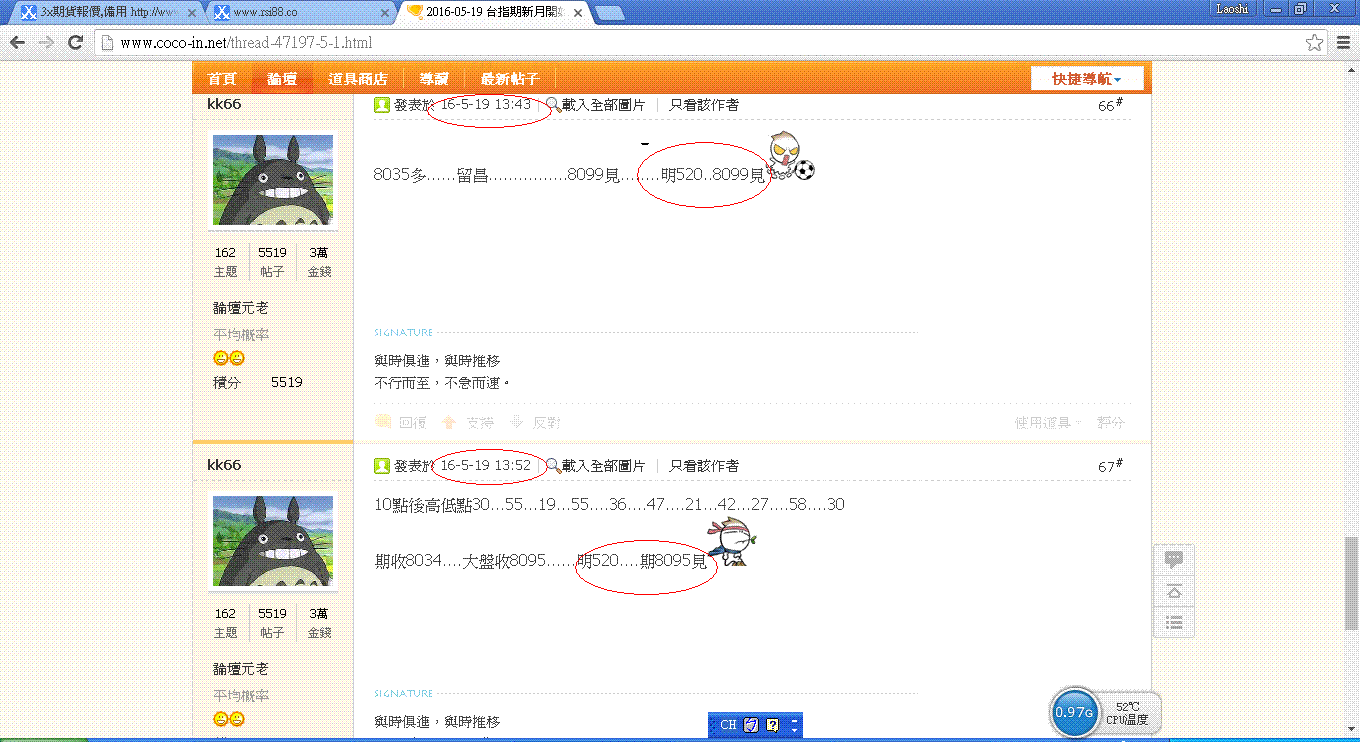The width and height of the screenshot is (1360, 742).
Task: Open kk66 profile from post 67
Action: (x=224, y=465)
